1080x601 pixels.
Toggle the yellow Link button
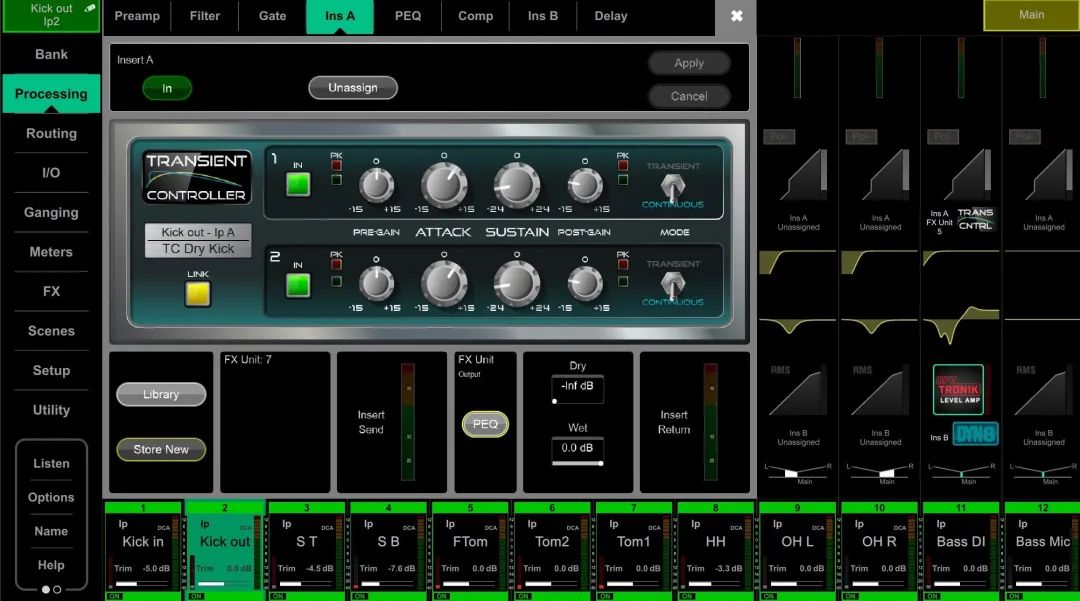tap(198, 293)
